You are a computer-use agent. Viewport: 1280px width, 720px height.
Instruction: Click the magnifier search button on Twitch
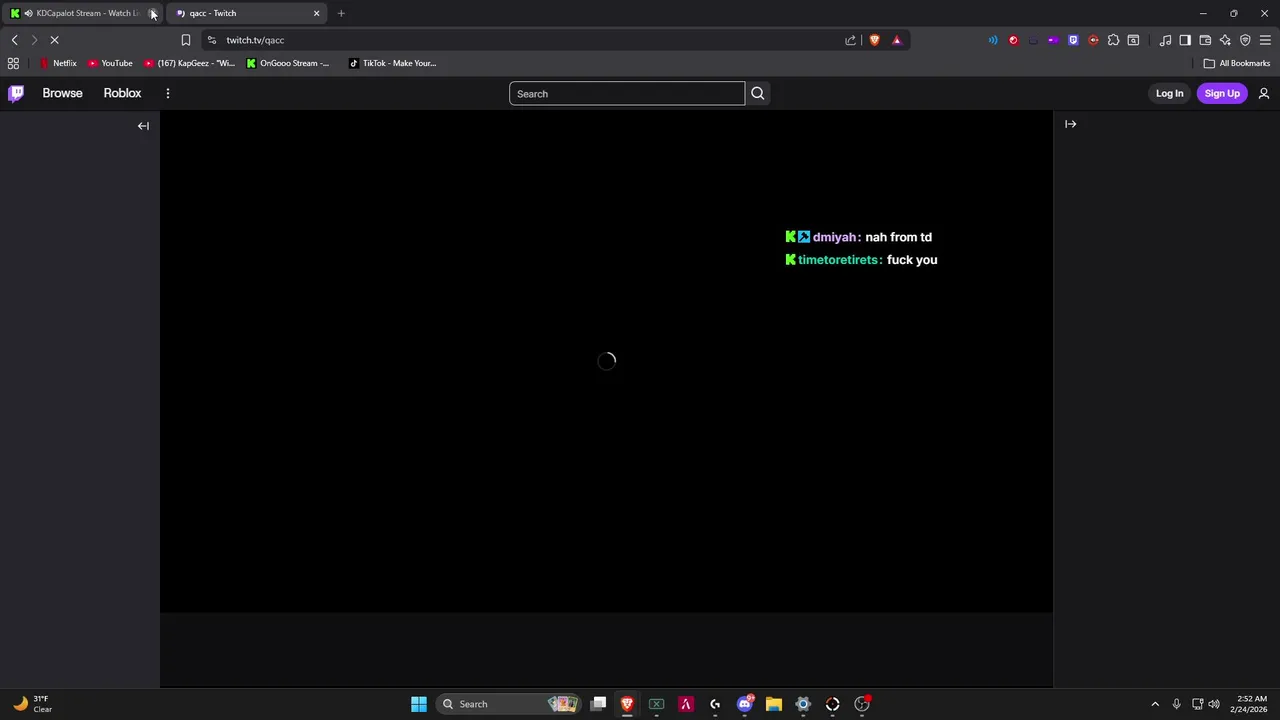coord(757,94)
